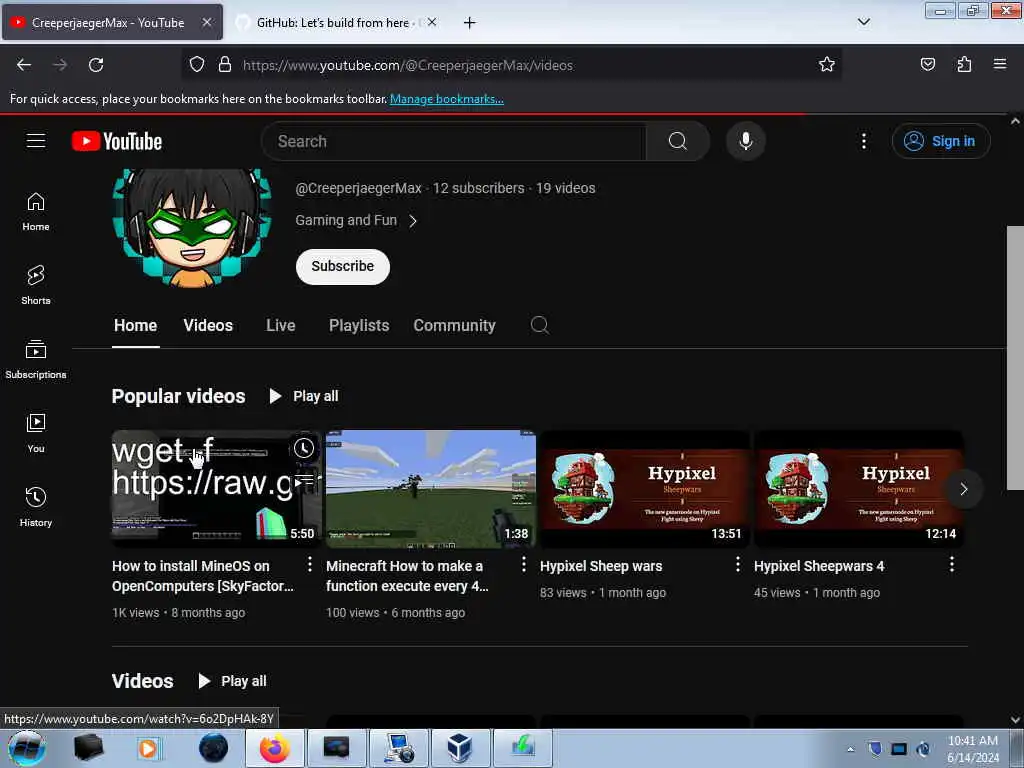Open options for Hypixel Sheepwars 4
The image size is (1024, 768).
click(952, 564)
